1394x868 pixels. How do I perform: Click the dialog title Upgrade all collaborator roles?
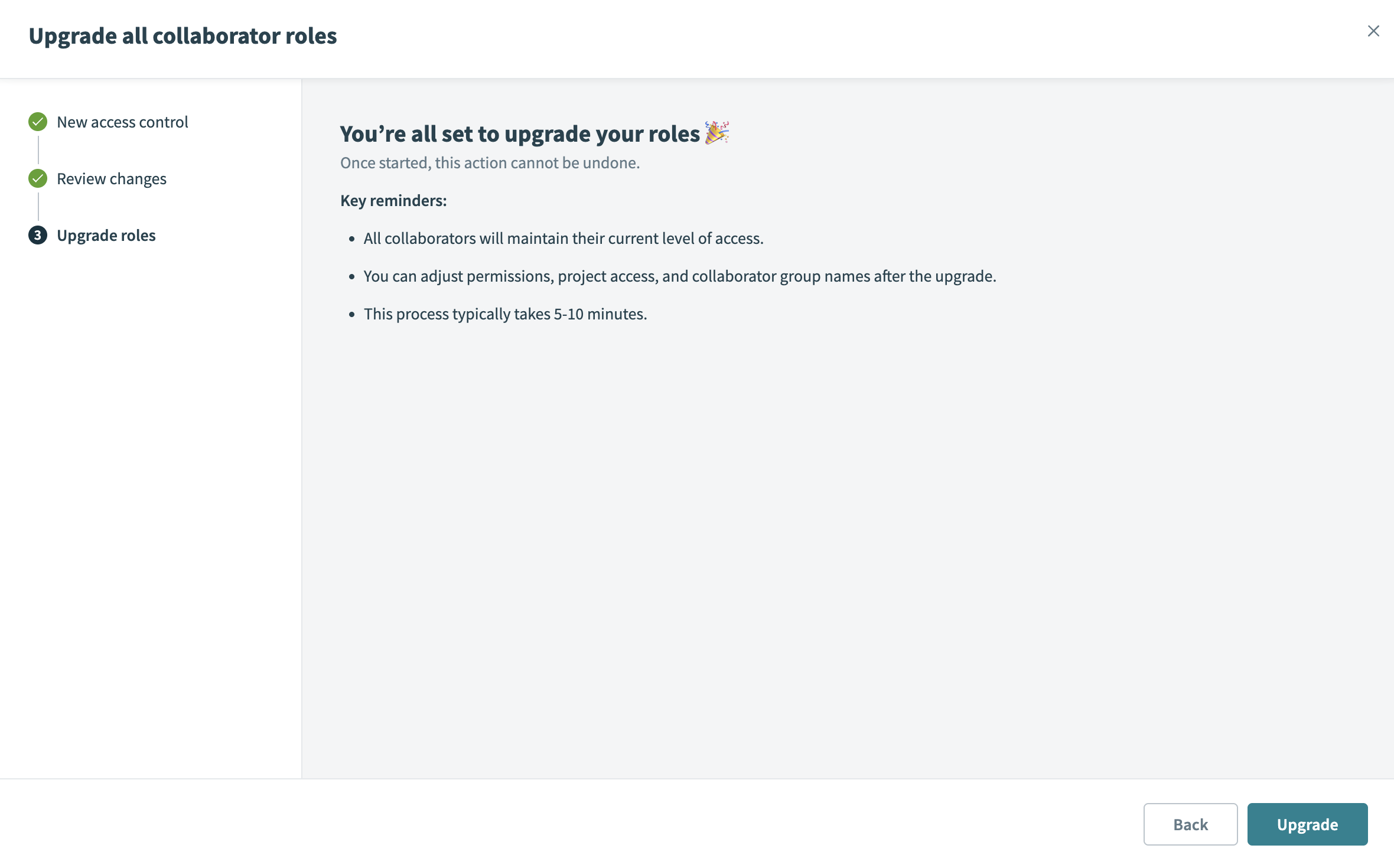(183, 35)
